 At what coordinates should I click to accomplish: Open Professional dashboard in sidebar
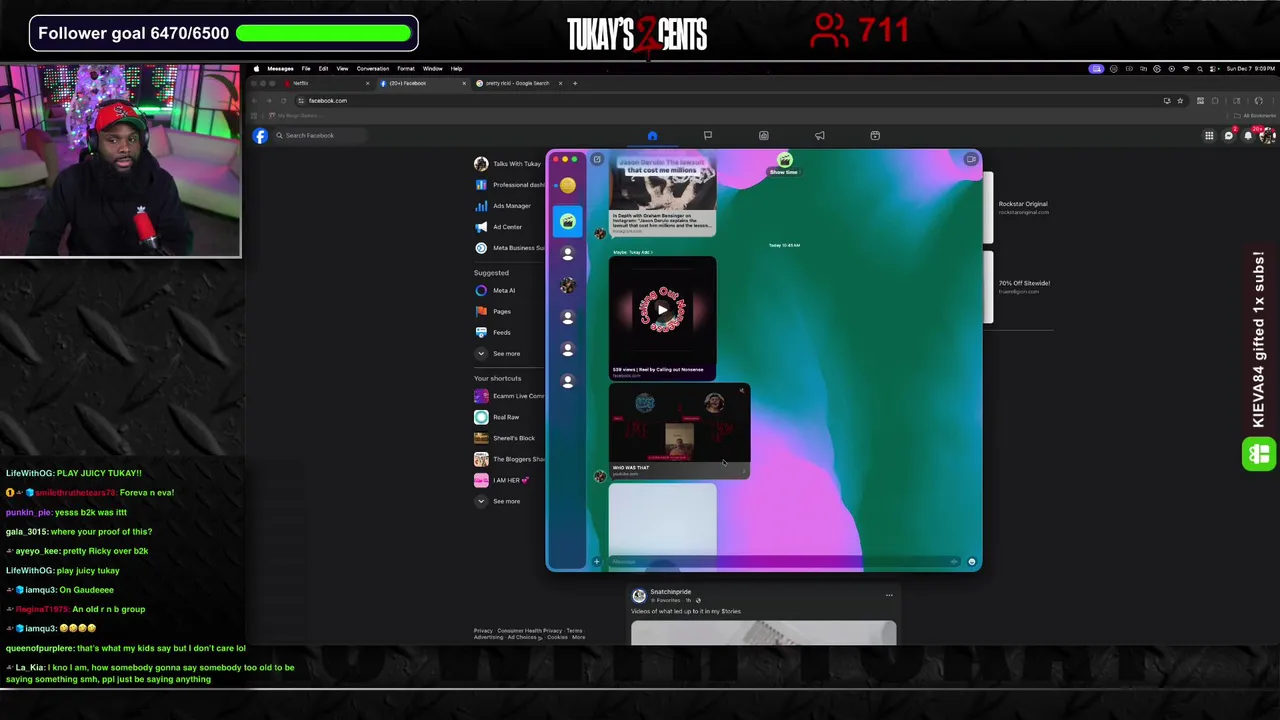click(x=510, y=185)
